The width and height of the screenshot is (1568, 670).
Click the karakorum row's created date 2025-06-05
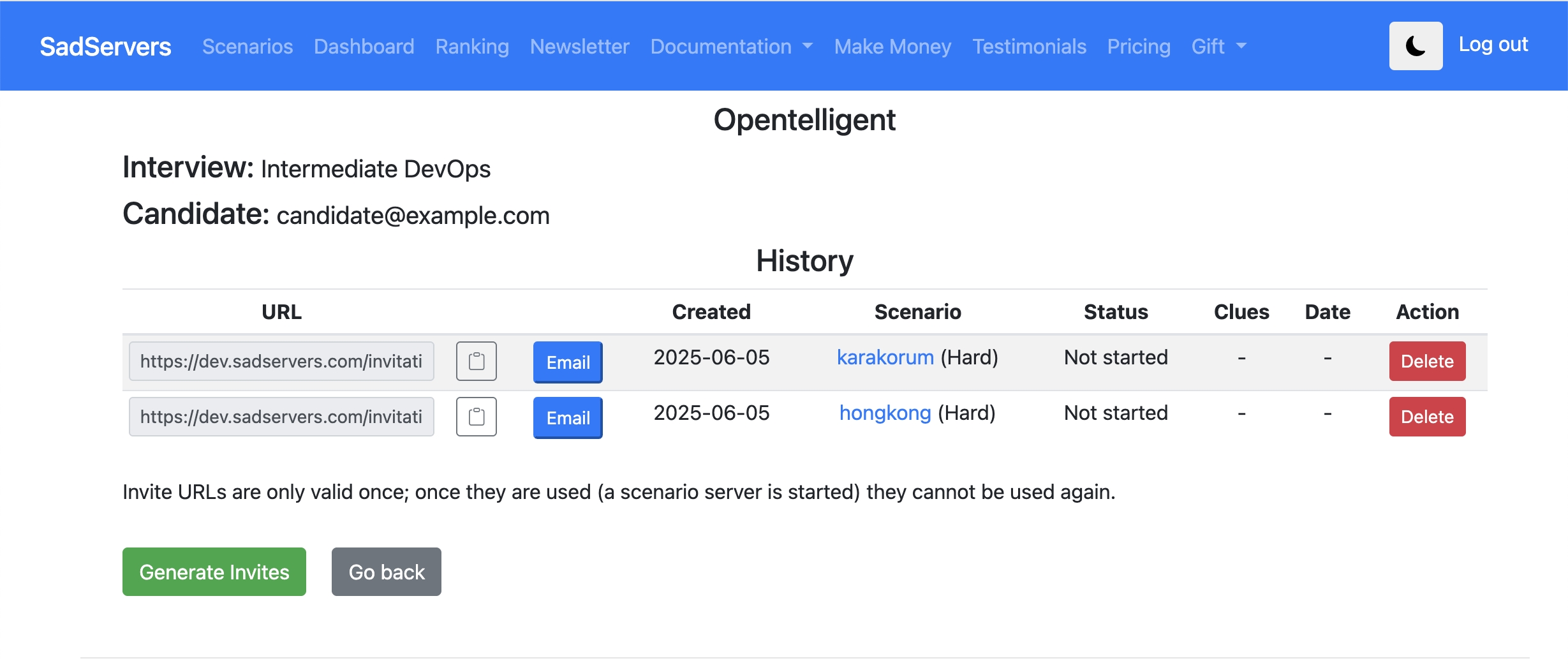click(x=711, y=357)
